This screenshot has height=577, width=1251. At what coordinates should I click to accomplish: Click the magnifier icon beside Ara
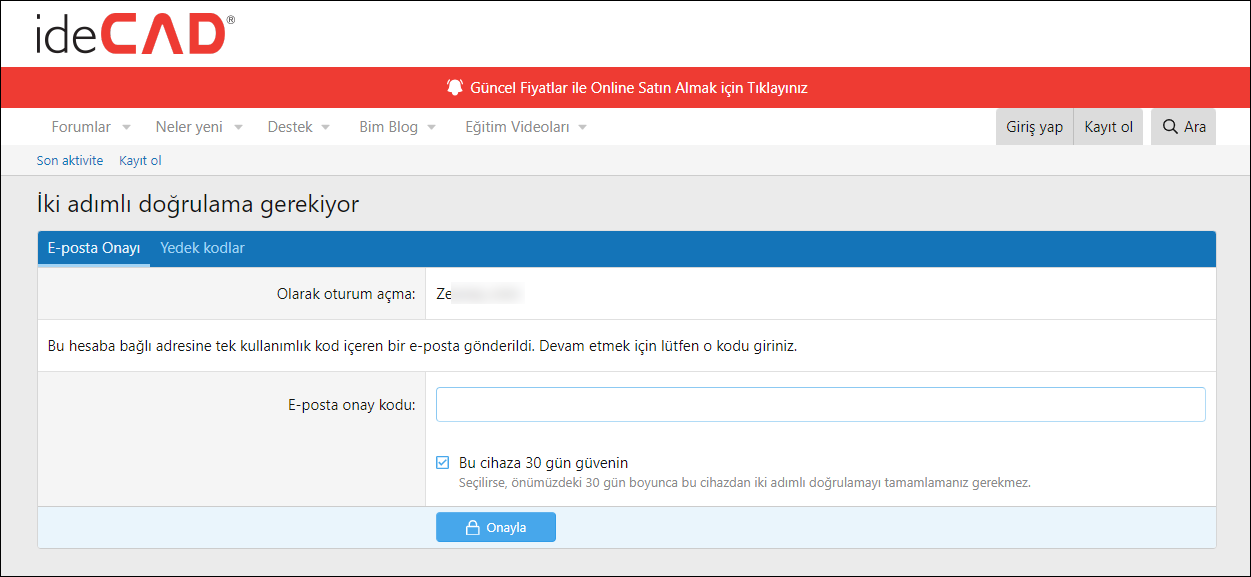(1170, 127)
